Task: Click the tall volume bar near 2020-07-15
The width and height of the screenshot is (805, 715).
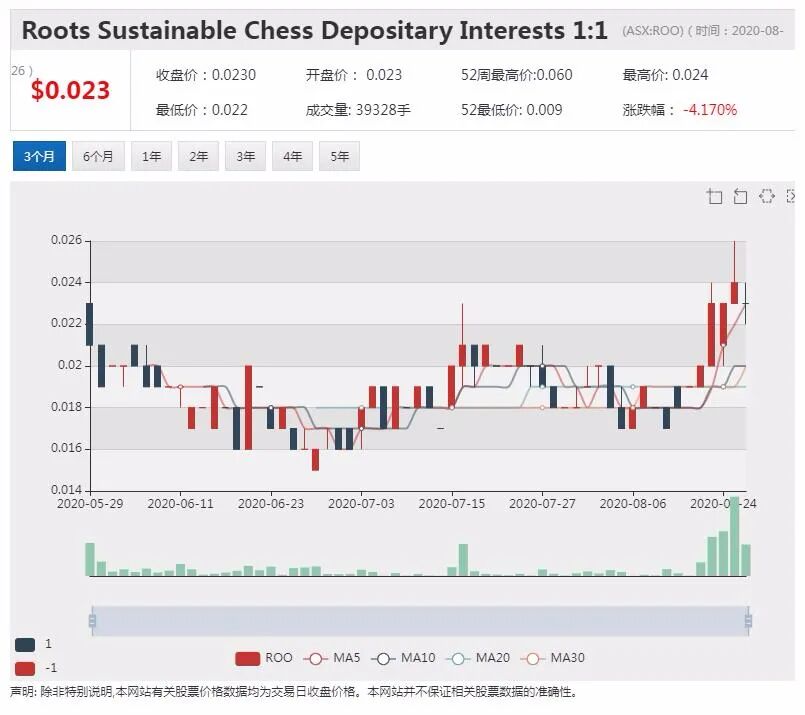Action: pyautogui.click(x=463, y=560)
